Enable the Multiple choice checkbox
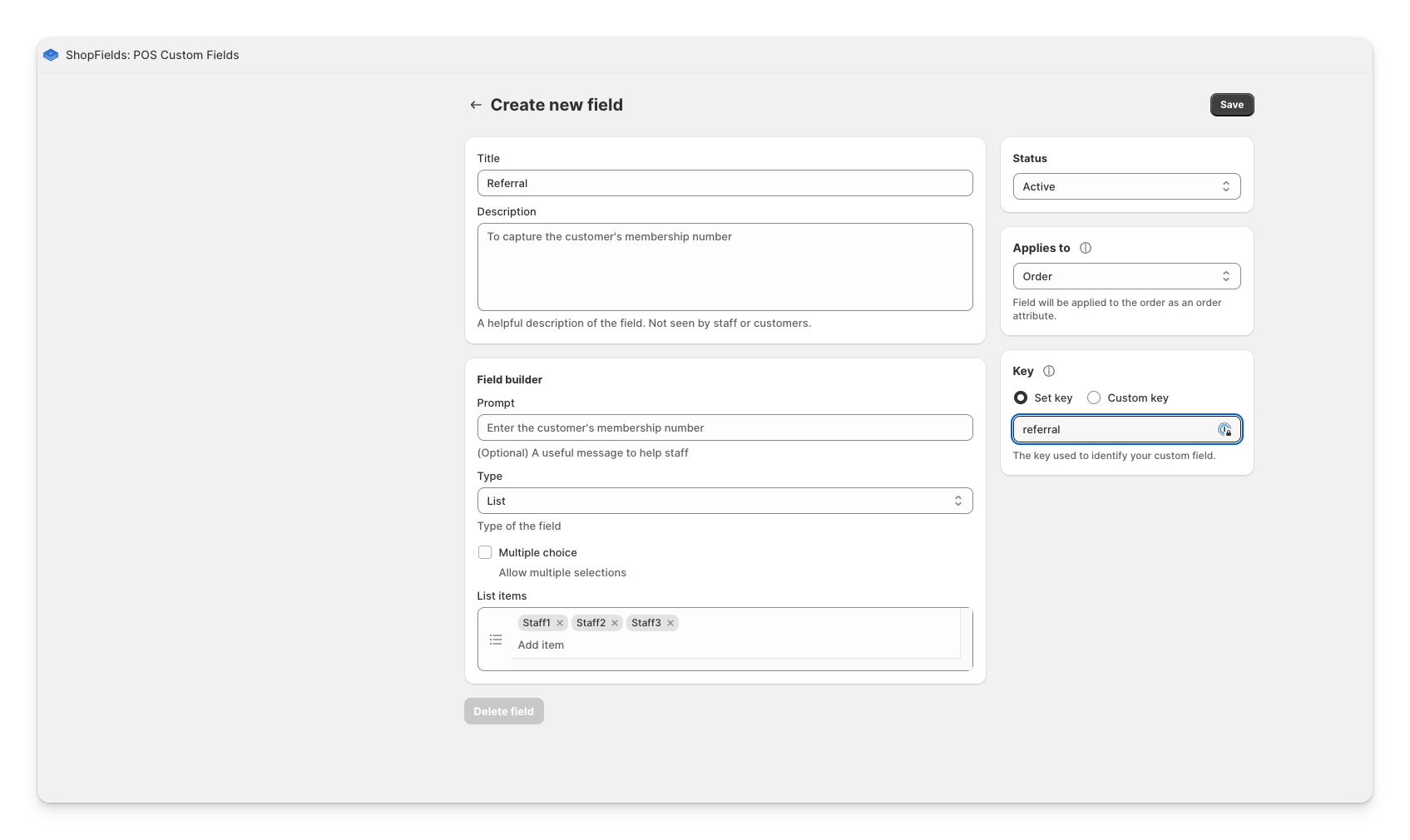 tap(485, 552)
